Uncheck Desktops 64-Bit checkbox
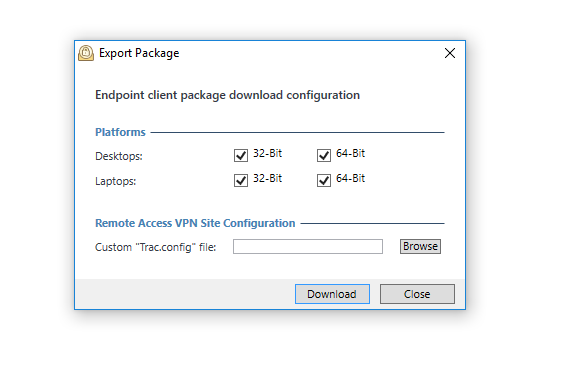Viewport: 568px width, 389px height. (324, 155)
